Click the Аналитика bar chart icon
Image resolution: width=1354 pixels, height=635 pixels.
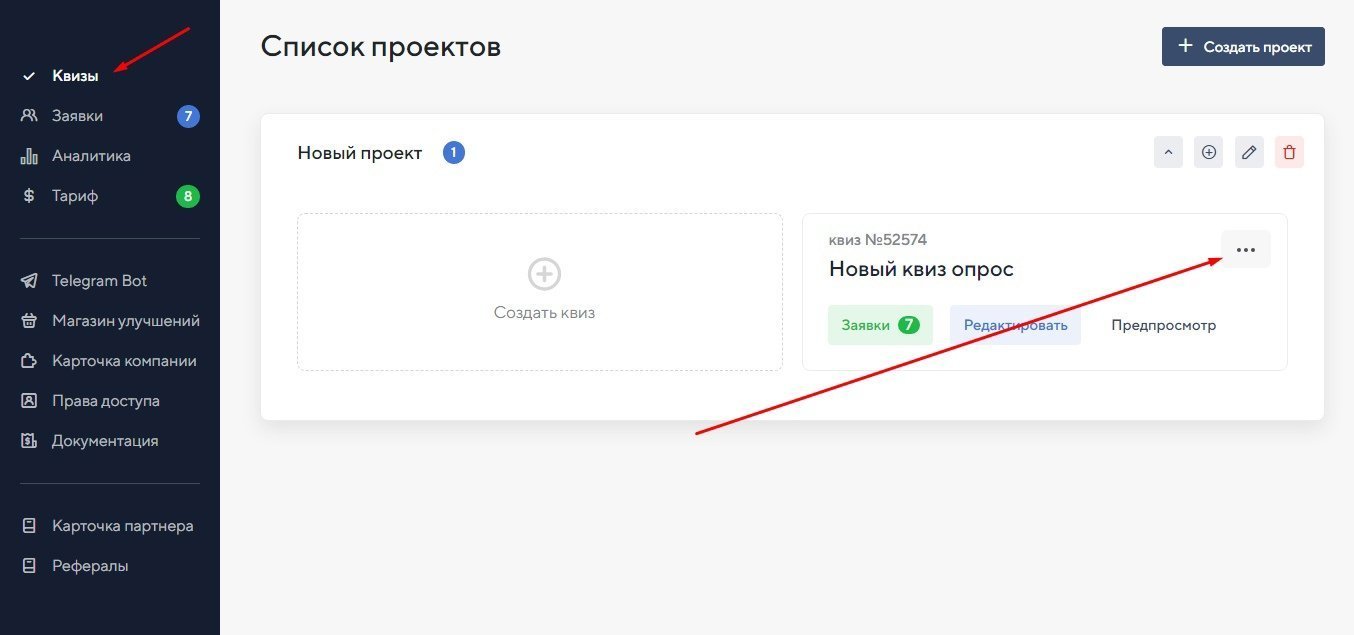pyautogui.click(x=29, y=156)
